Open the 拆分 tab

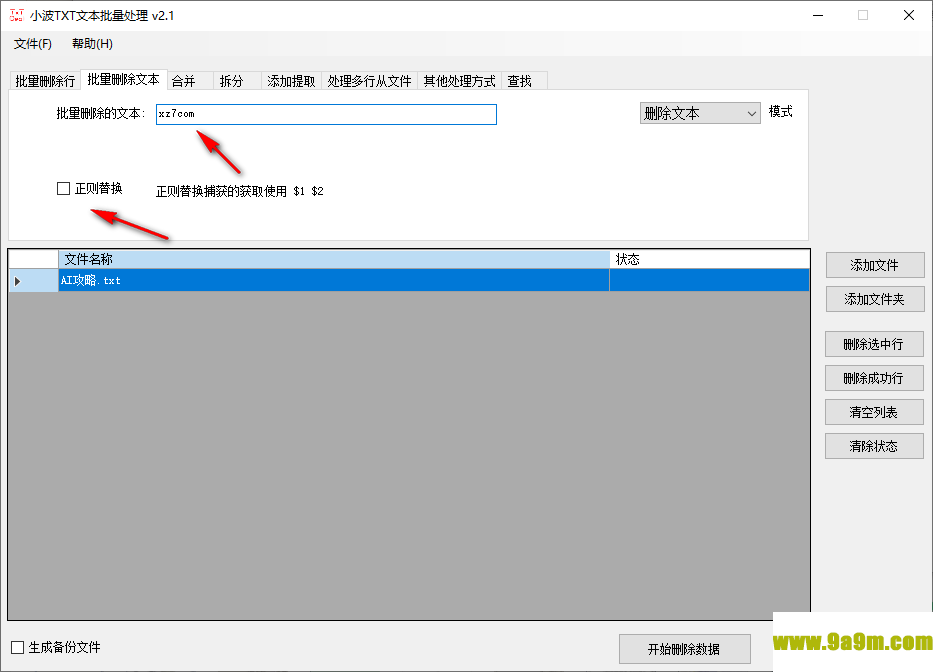237,81
